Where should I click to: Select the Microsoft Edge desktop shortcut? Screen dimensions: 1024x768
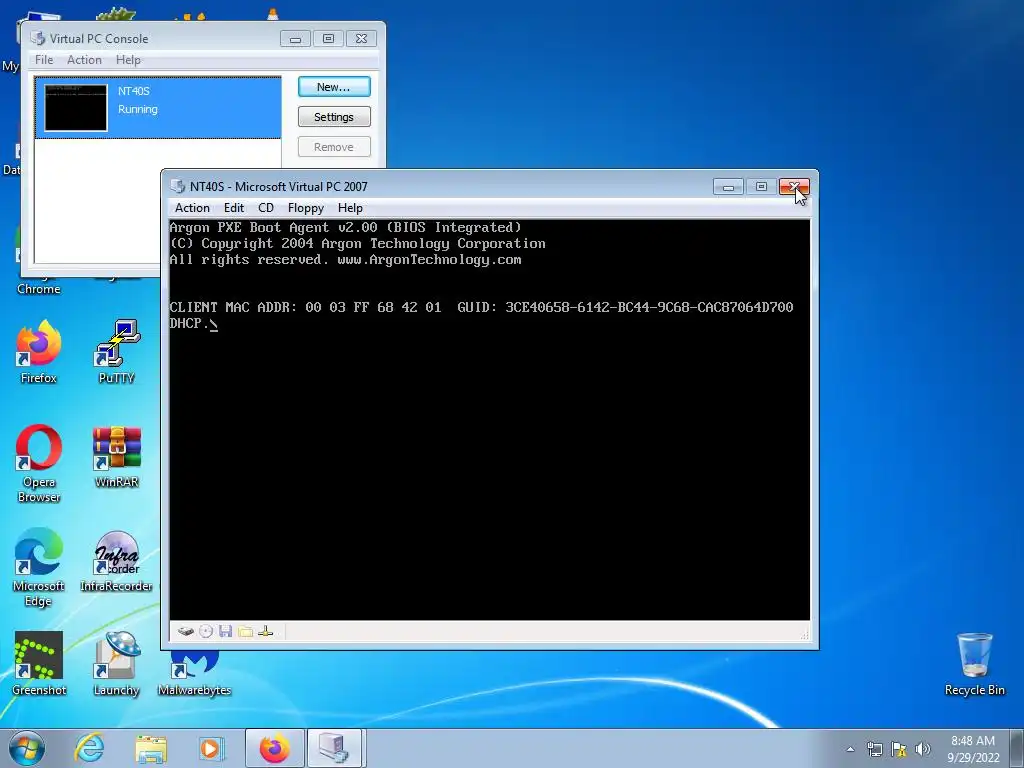pos(39,568)
